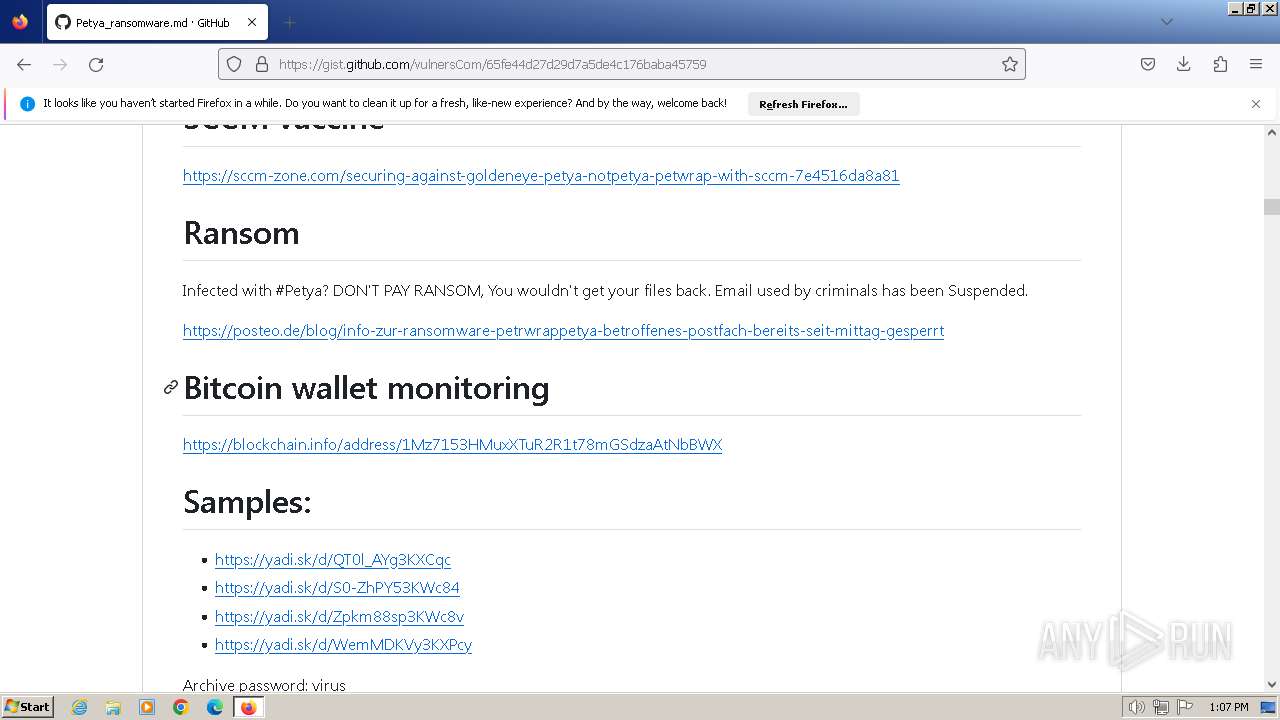
Task: Open the media player taskbar icon
Action: click(147, 707)
